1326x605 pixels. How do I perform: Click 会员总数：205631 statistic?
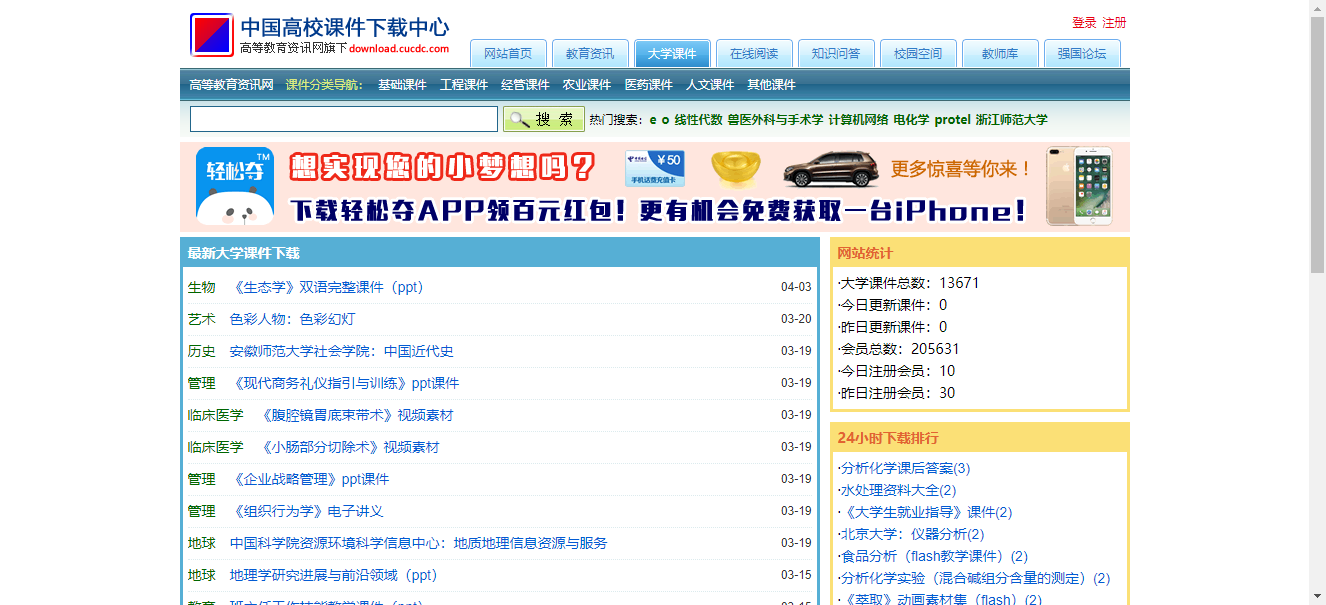pyautogui.click(x=898, y=349)
